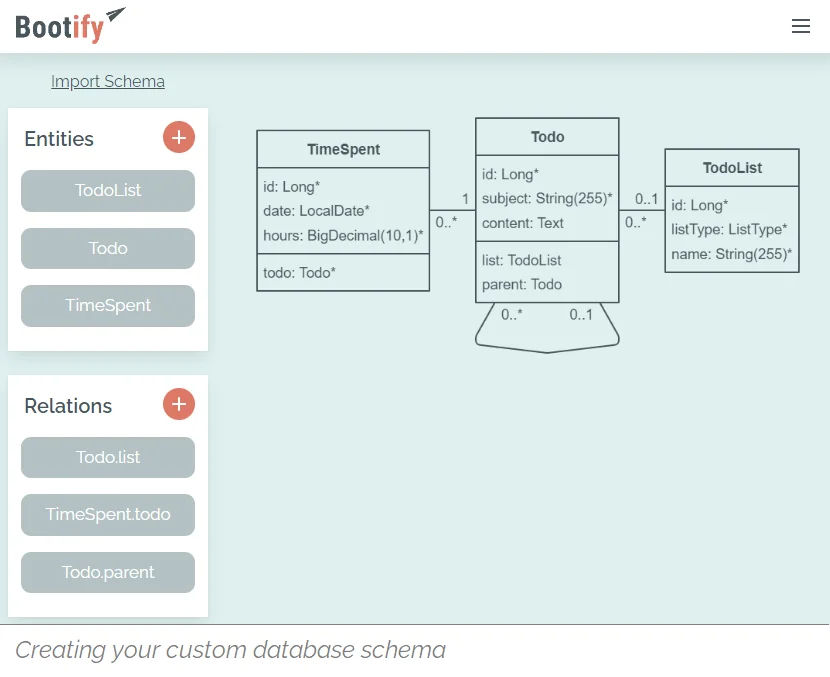Open the TimeSpent.todo relation

[108, 514]
